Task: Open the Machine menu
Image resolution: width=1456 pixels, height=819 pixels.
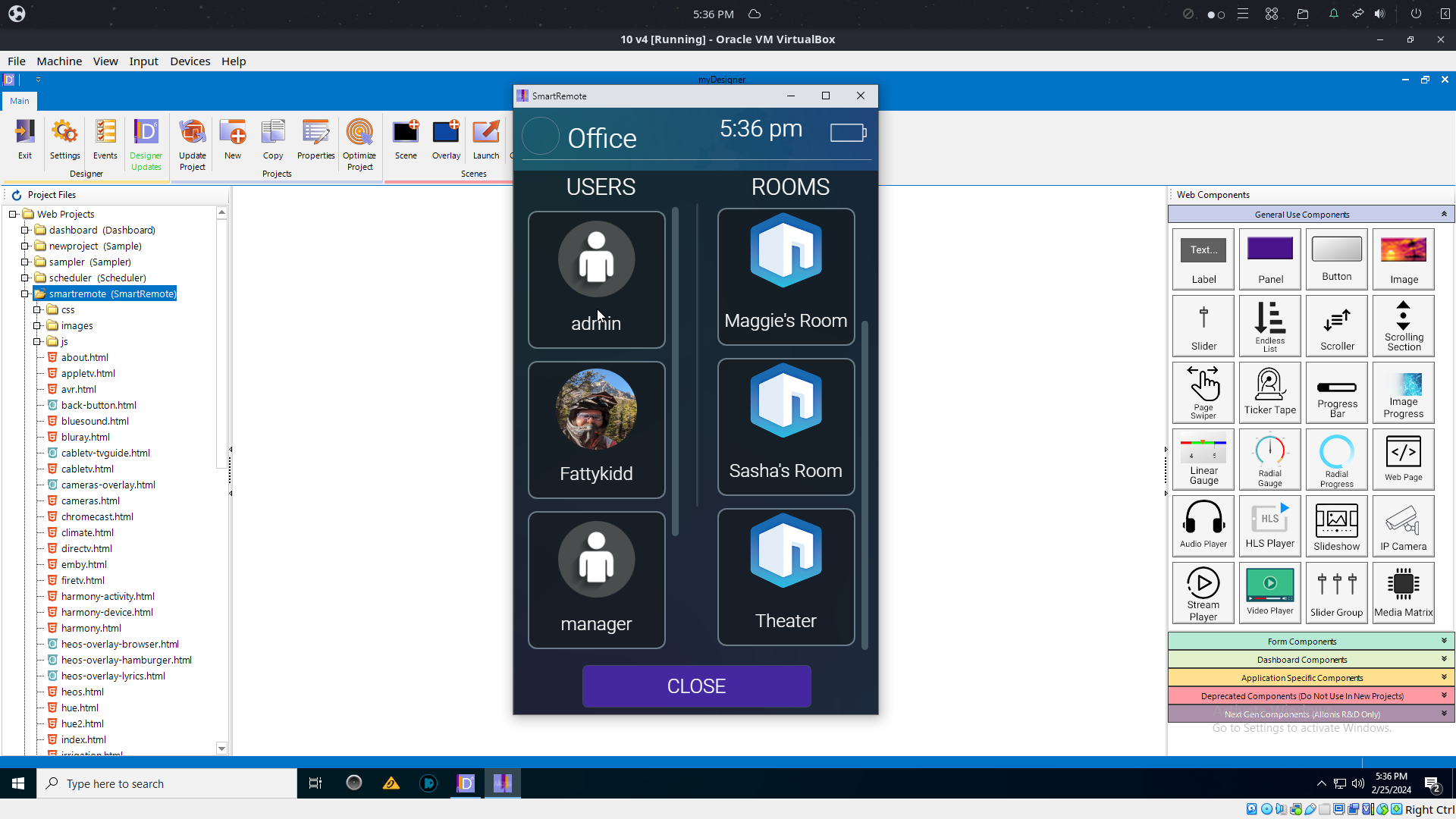Action: pyautogui.click(x=59, y=61)
